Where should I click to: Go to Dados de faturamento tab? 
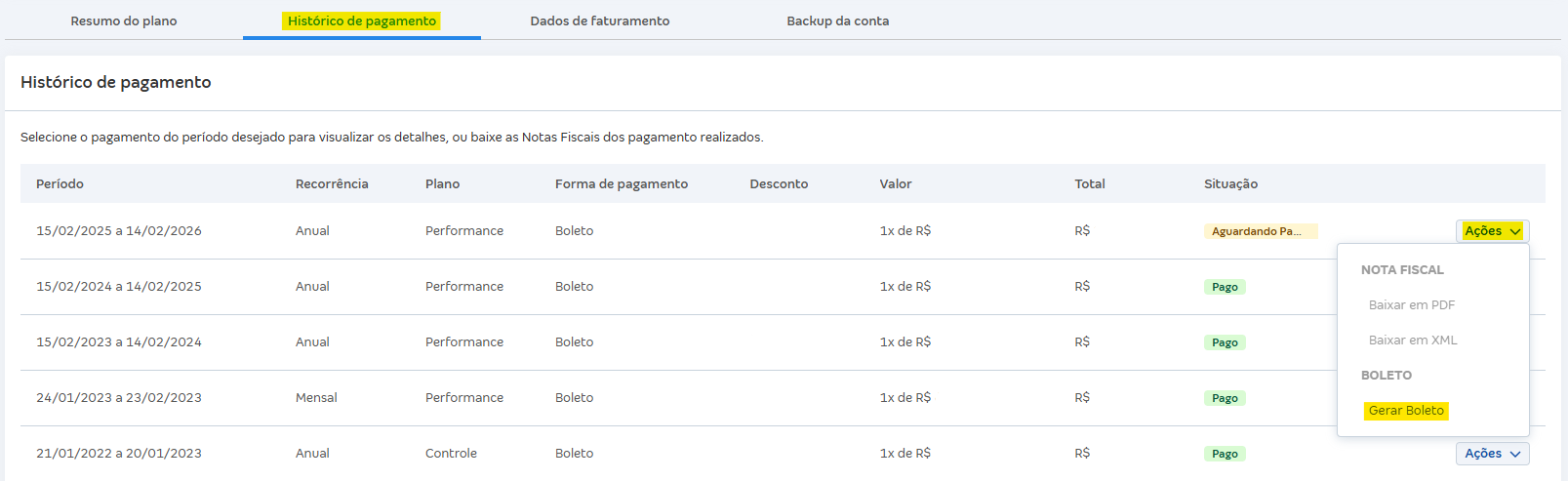click(600, 20)
